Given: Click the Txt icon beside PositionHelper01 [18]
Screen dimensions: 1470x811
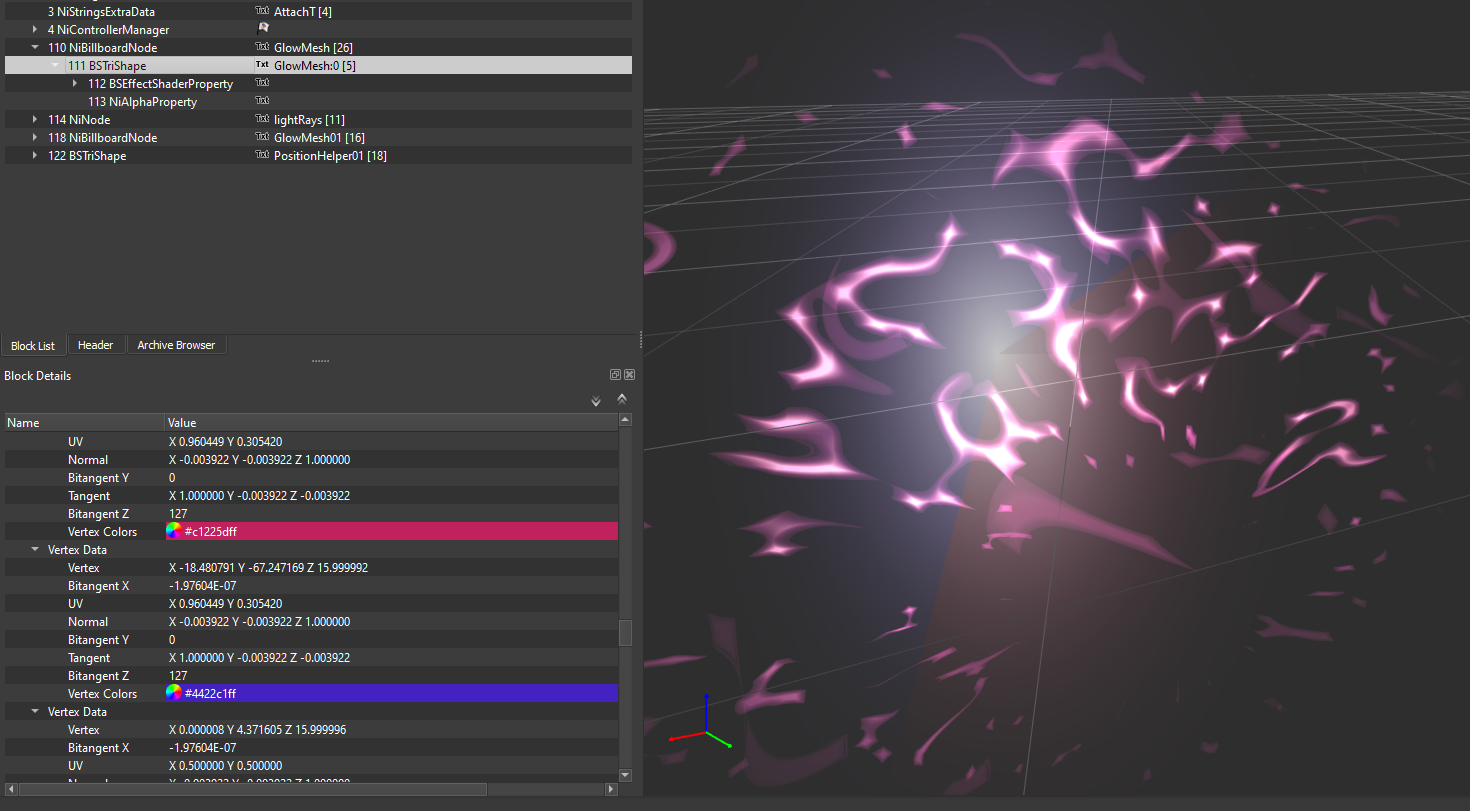Looking at the screenshot, I should pos(262,155).
